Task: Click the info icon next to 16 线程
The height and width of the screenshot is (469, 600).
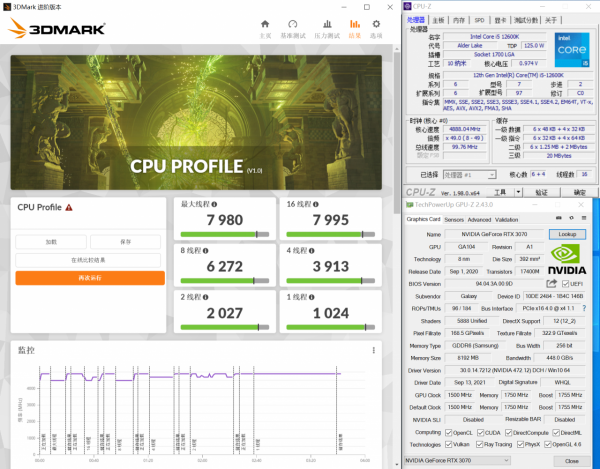Action: coord(316,204)
